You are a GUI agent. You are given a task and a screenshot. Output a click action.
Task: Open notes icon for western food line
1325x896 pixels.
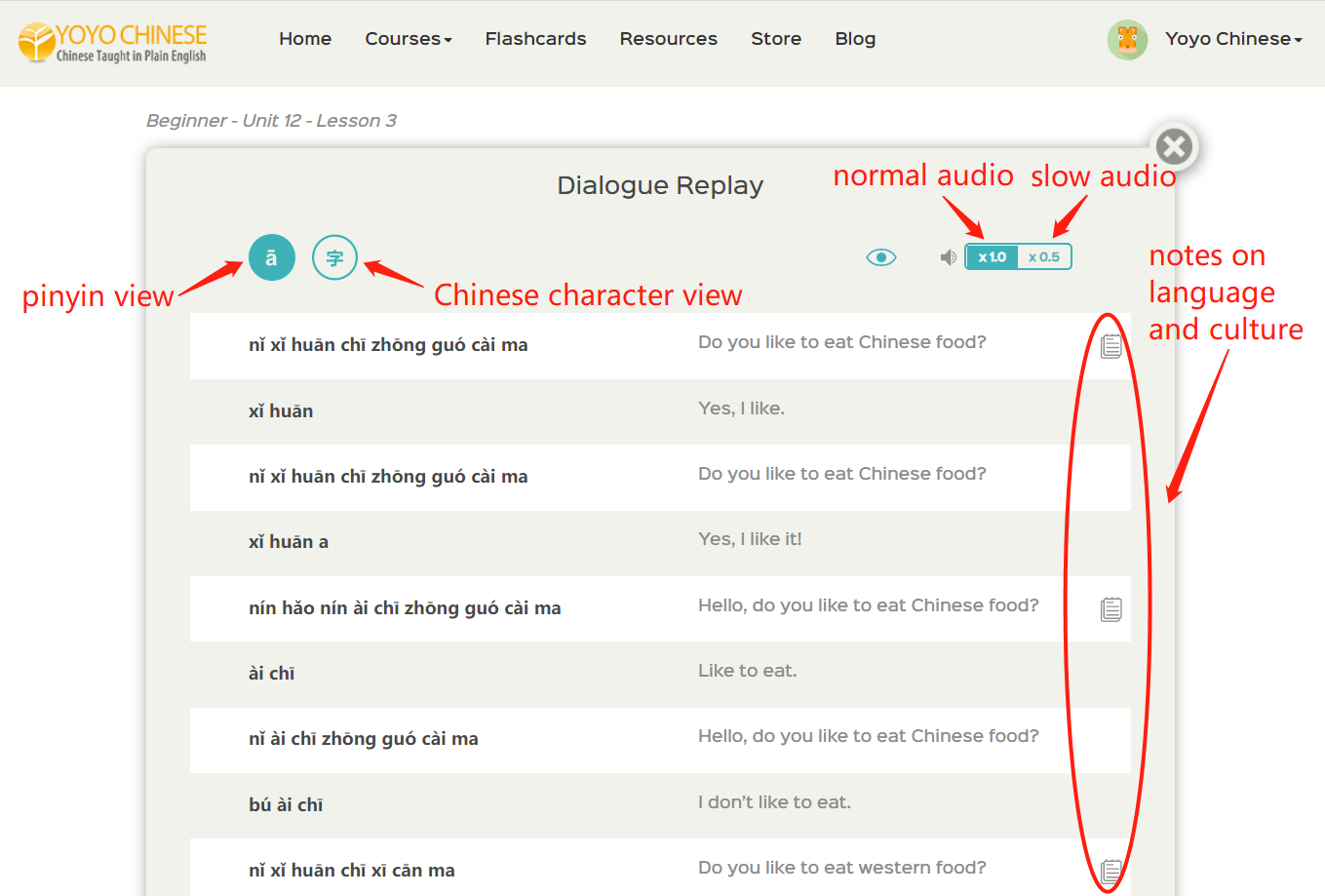coord(1111,871)
